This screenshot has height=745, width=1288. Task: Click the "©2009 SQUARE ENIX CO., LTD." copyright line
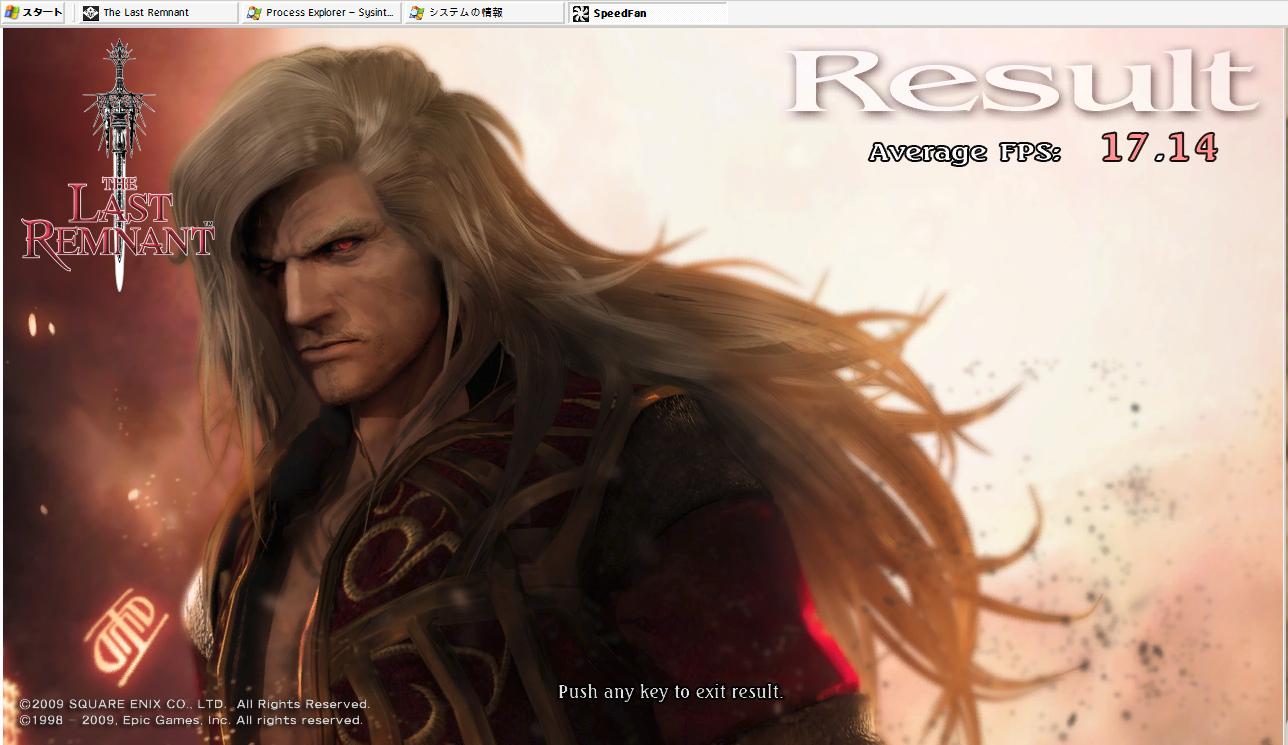[195, 704]
